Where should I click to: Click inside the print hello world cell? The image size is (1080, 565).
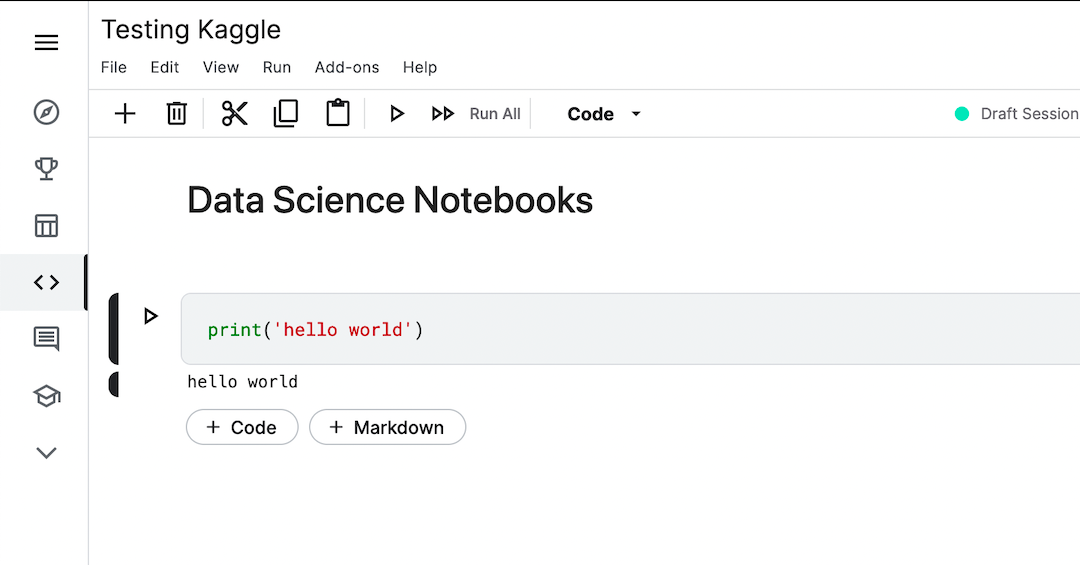(600, 330)
